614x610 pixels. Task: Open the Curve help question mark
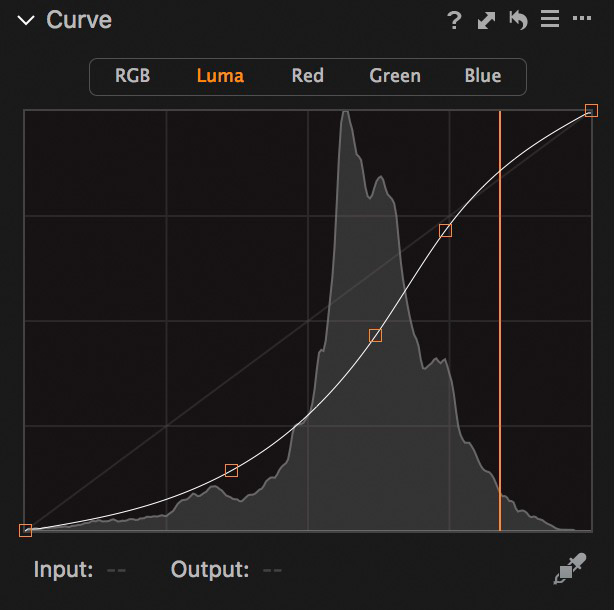[453, 20]
